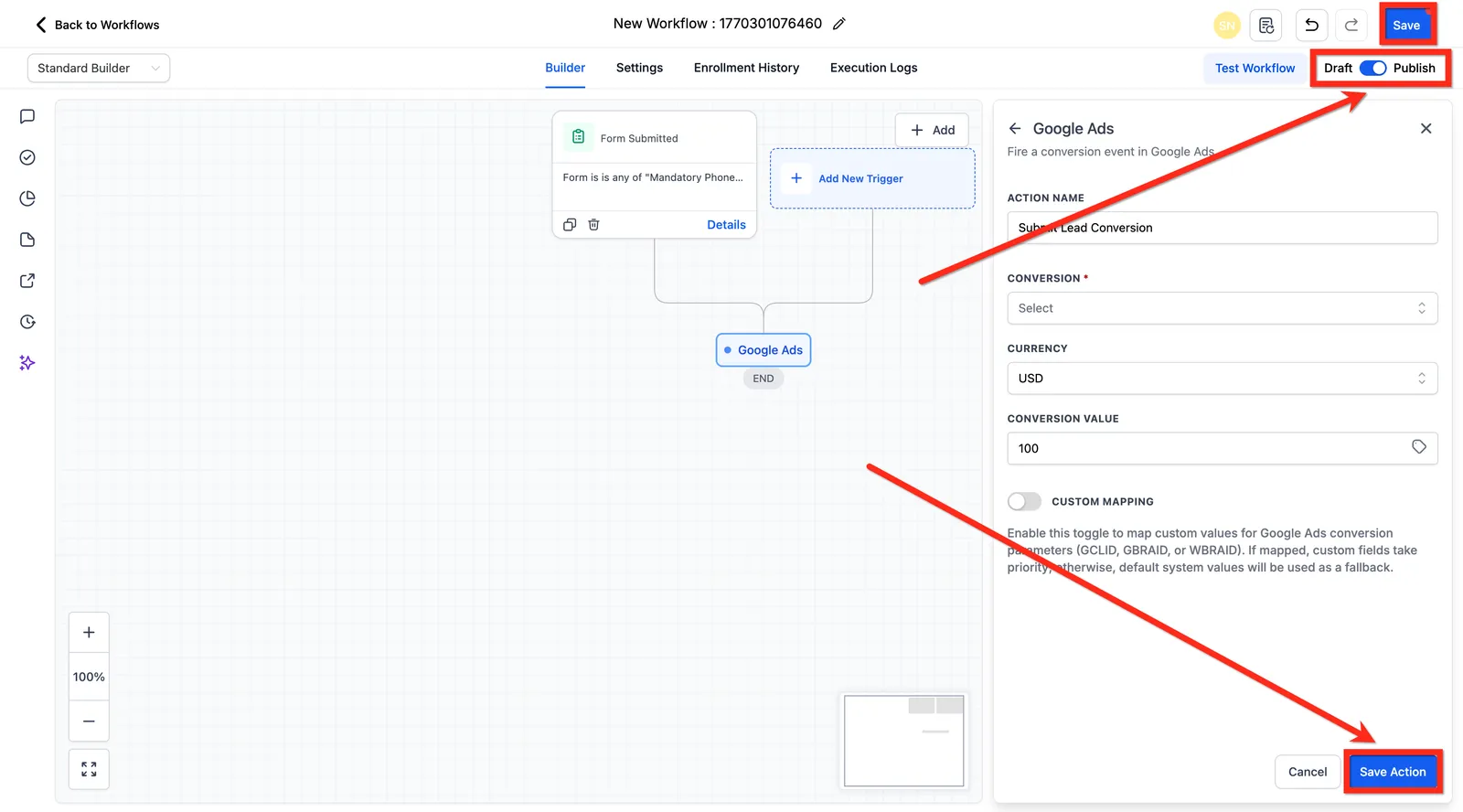
Task: Click the redo arrow icon
Action: tap(1351, 26)
